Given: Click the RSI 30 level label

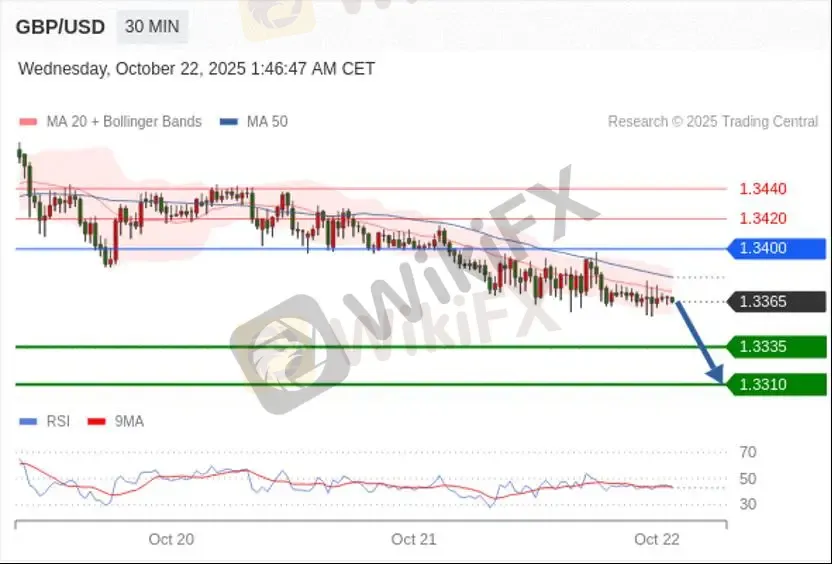Looking at the screenshot, I should coord(748,505).
